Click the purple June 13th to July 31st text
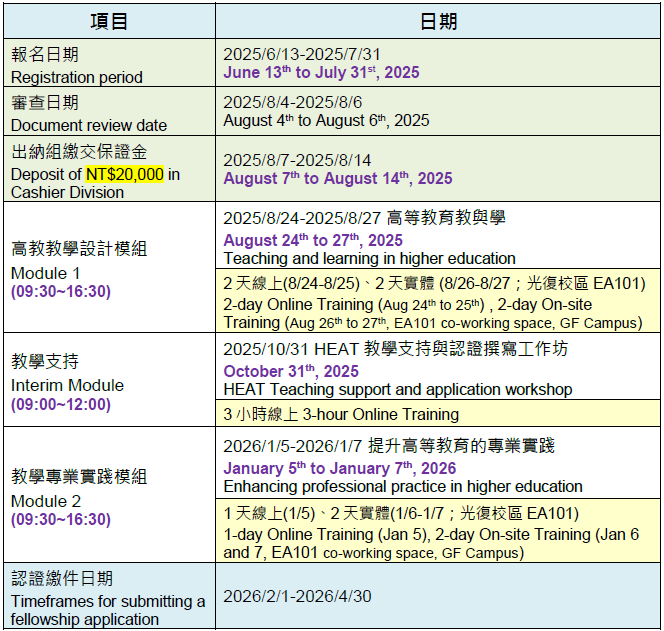 [x=321, y=73]
